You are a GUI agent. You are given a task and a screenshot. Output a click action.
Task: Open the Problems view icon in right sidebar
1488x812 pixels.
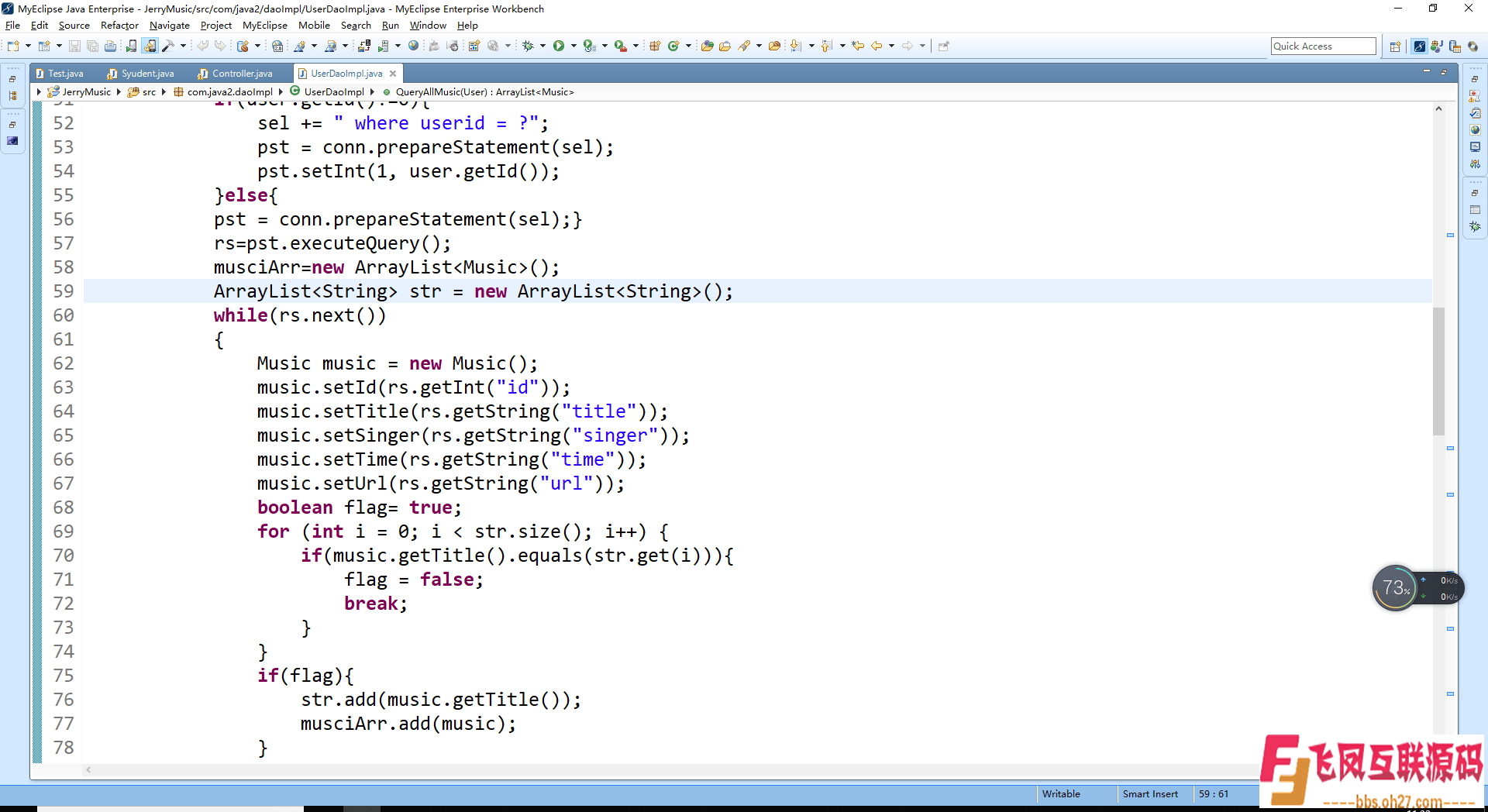point(1475,96)
